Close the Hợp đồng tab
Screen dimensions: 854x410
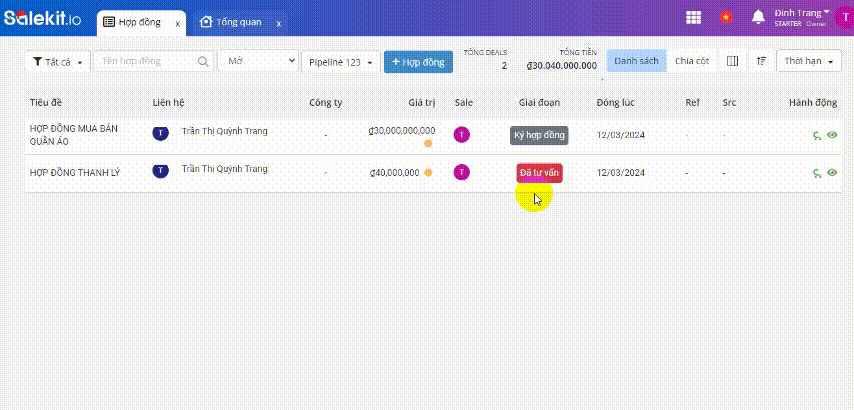coord(177,22)
